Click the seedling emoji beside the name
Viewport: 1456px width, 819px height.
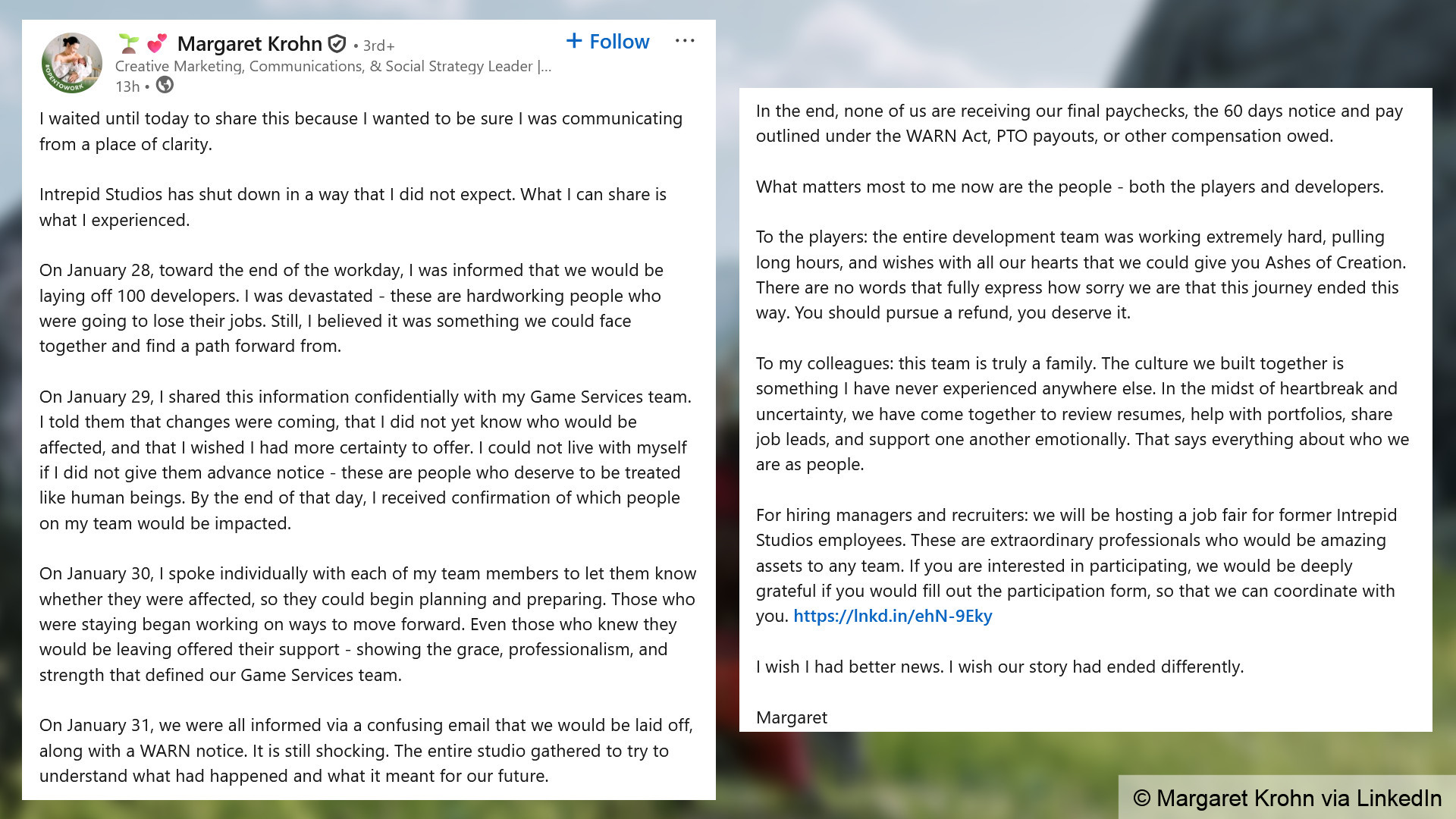coord(129,43)
